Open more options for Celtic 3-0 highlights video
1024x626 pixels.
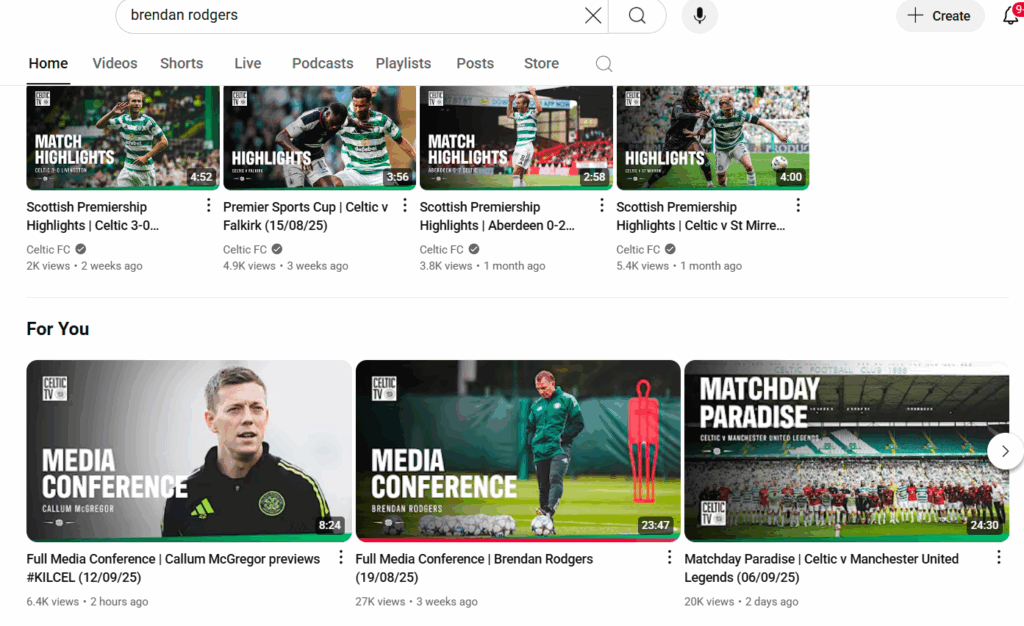(208, 206)
